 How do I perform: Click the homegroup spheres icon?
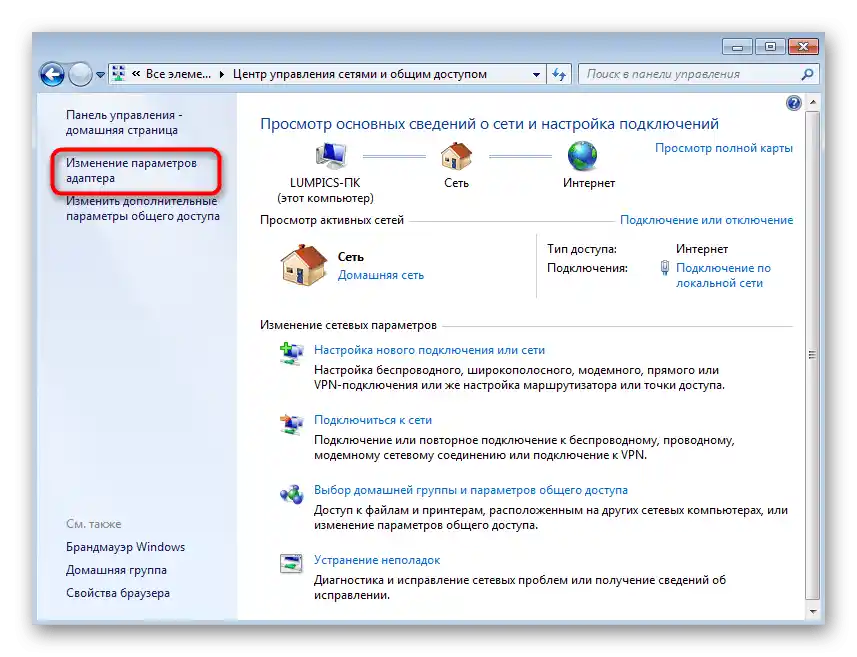click(291, 494)
